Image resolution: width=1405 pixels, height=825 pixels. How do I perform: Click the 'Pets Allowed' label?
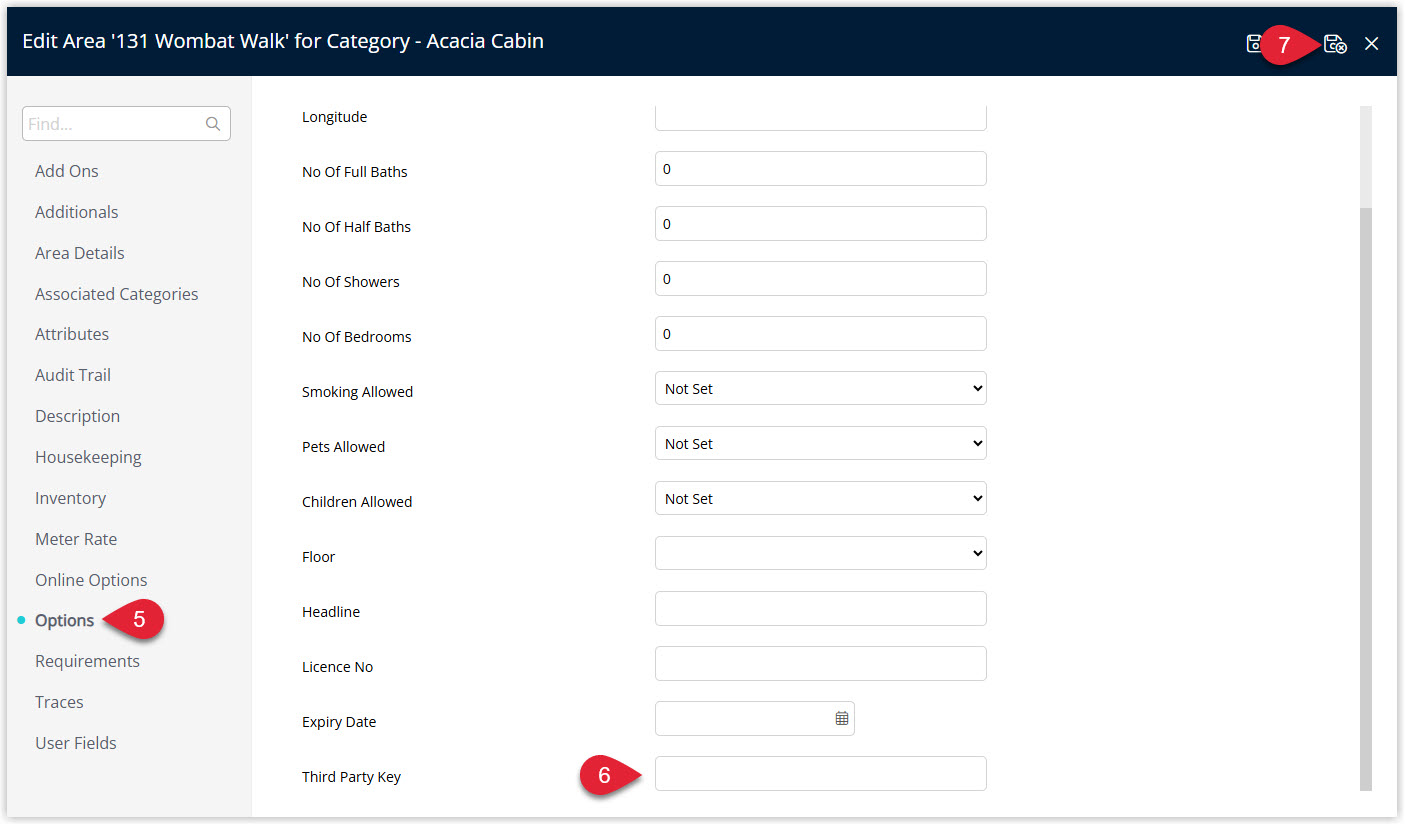[x=343, y=447]
